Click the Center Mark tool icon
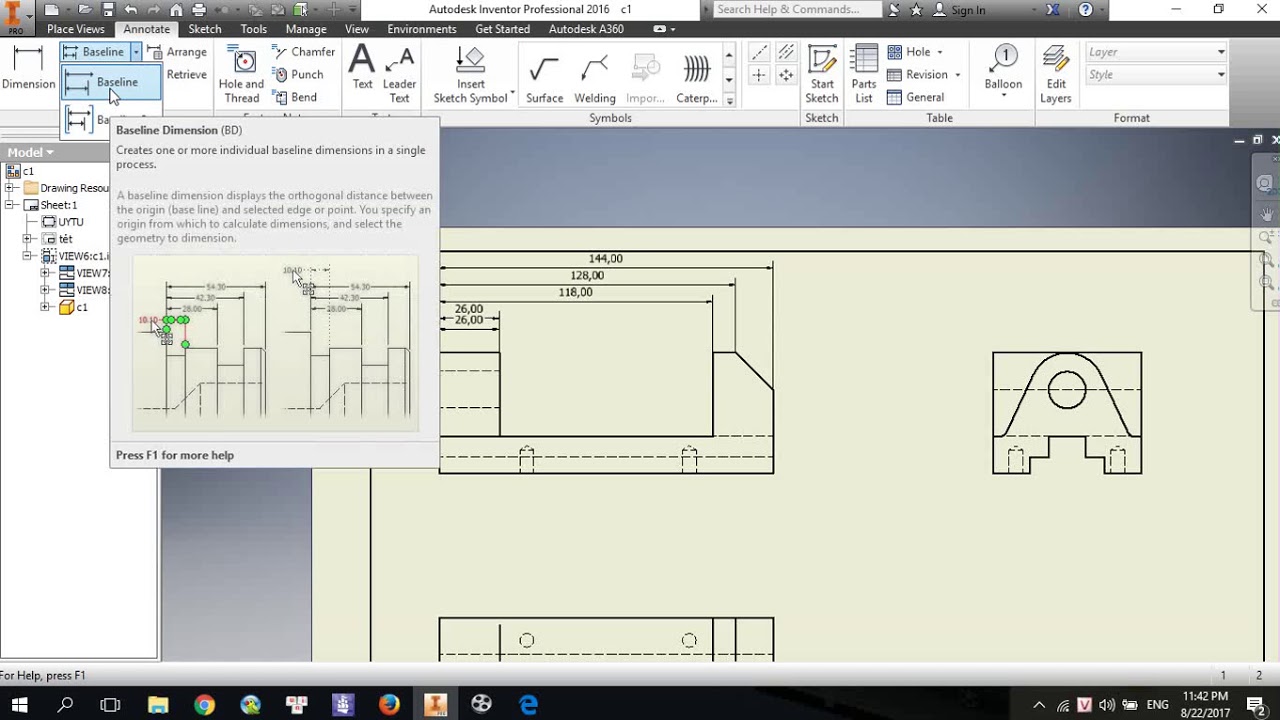This screenshot has width=1280, height=720. pyautogui.click(x=759, y=76)
